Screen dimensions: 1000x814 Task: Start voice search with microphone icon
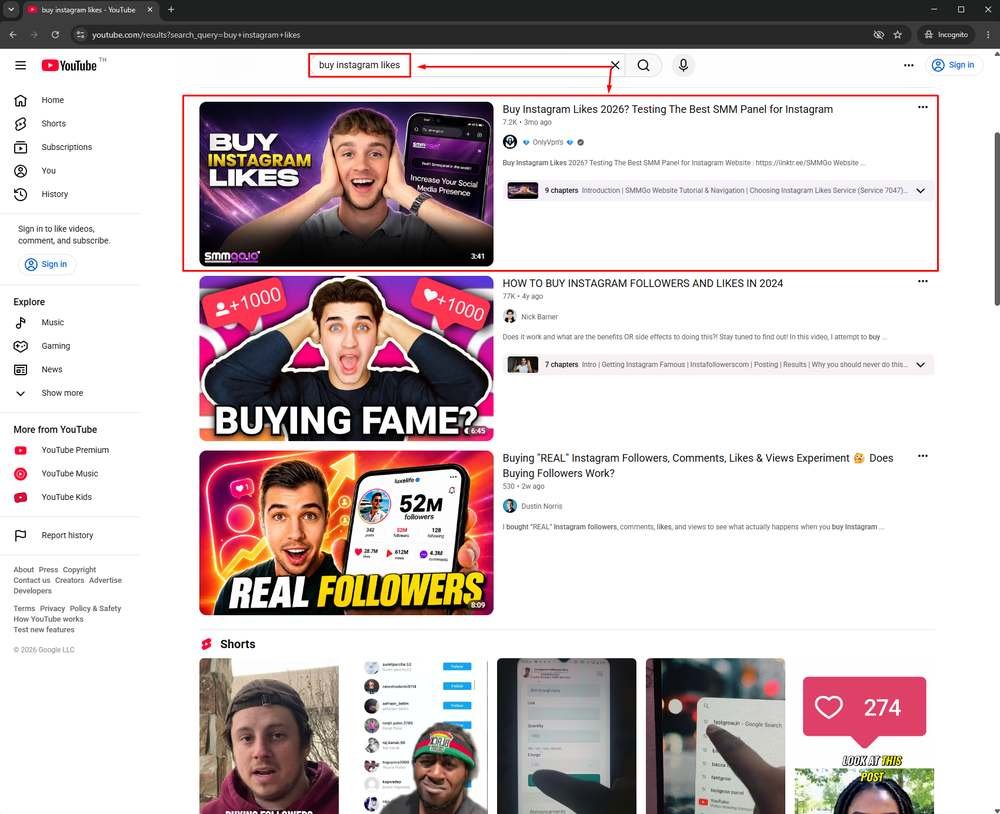click(x=683, y=65)
